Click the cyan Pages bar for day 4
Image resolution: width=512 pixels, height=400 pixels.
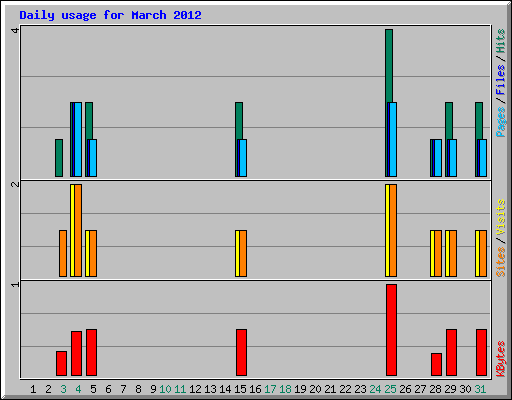[x=78, y=139]
